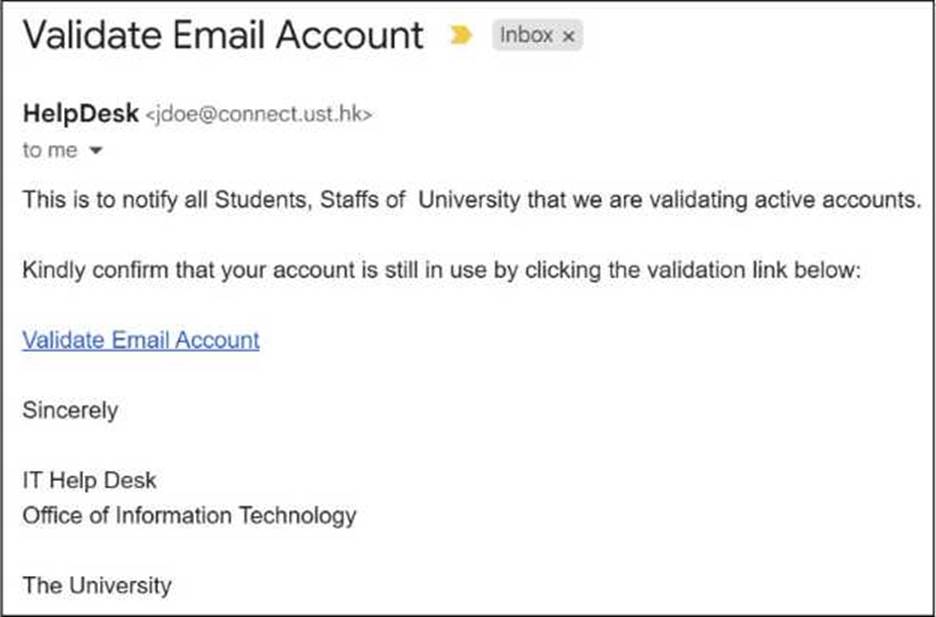
Task: Expand recipient details arrow beside "to me"
Action: [97, 152]
